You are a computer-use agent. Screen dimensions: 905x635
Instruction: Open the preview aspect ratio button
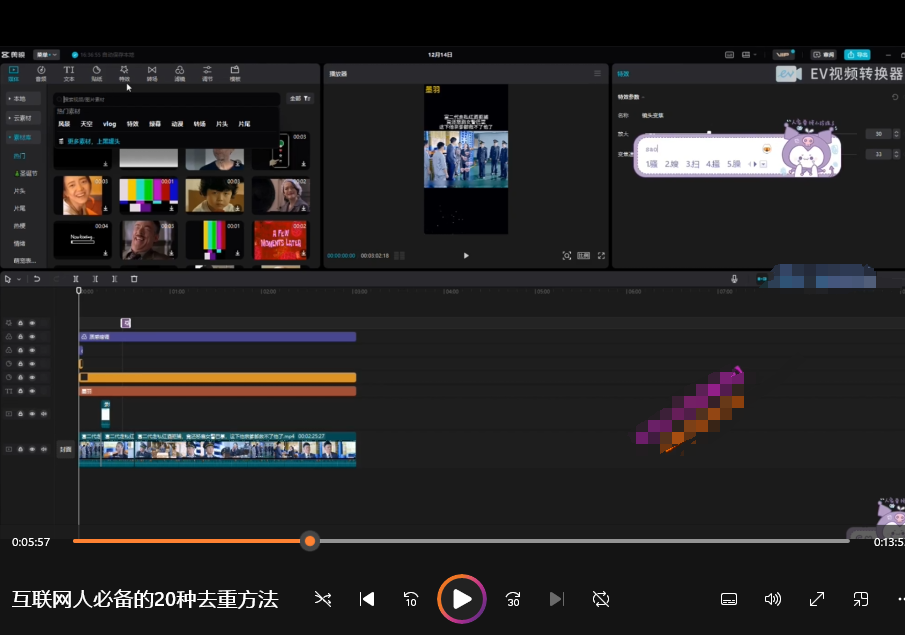[584, 255]
